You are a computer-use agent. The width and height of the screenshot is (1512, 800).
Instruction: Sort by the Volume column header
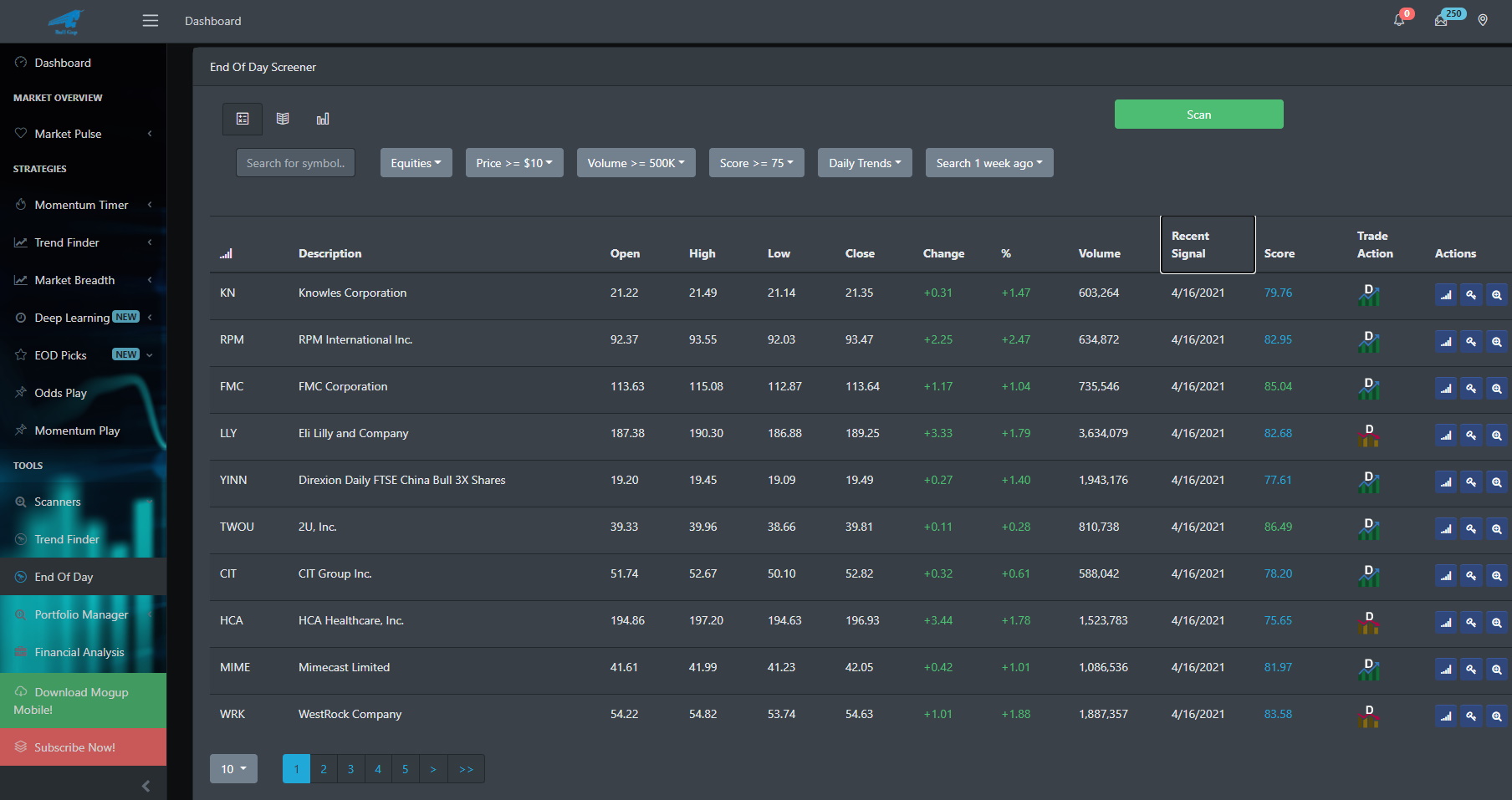pos(1099,253)
